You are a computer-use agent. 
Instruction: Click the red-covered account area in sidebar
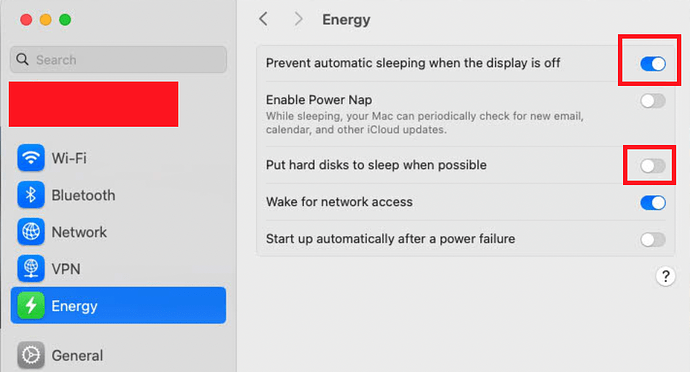coord(93,104)
